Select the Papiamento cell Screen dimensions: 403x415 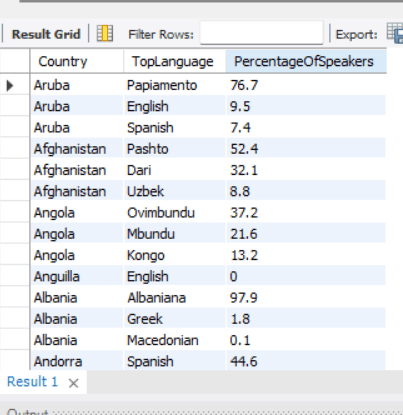coord(175,85)
